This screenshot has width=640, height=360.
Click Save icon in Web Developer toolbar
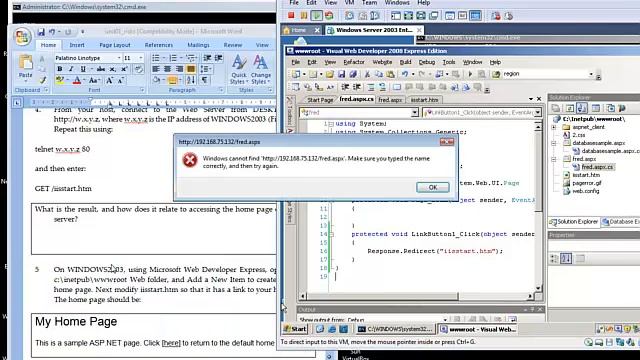point(341,74)
